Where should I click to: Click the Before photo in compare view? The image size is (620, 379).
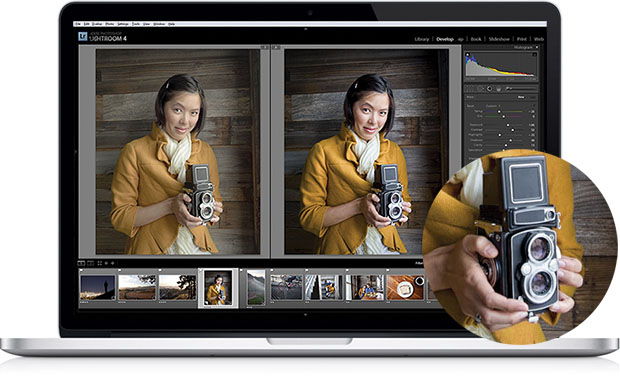(178, 152)
